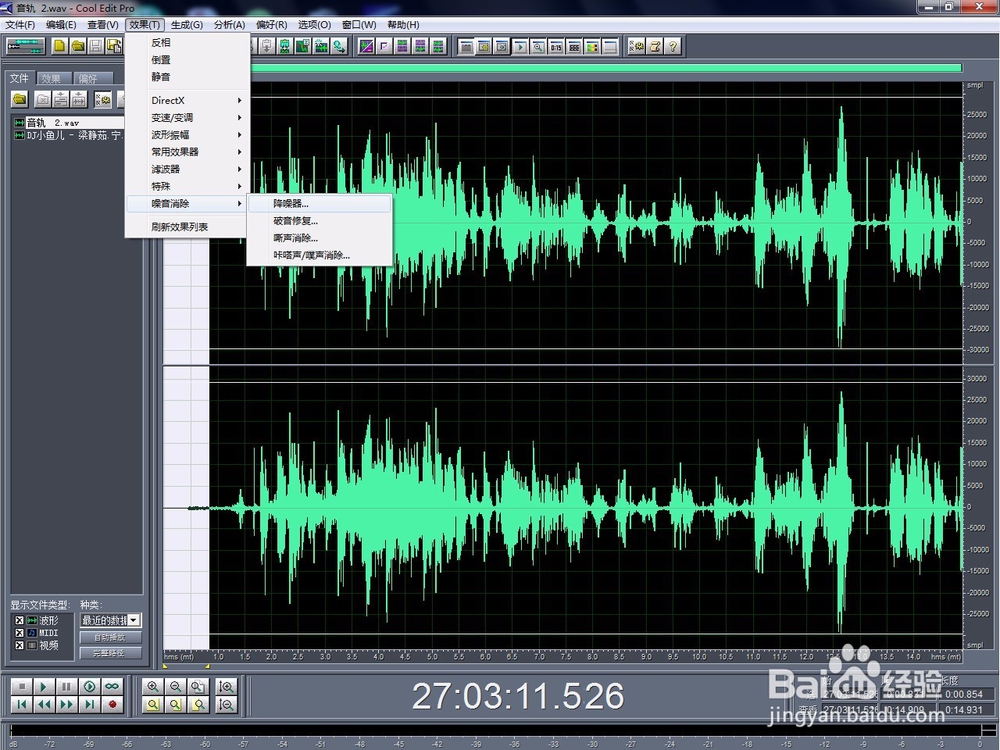Open the 分析(A) menu
Screen dimensions: 1000x750
pos(230,24)
